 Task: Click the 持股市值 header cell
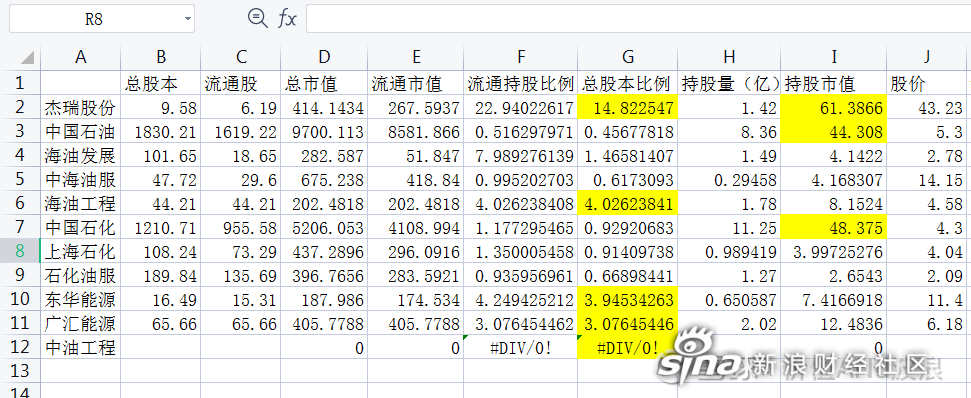tap(834, 83)
